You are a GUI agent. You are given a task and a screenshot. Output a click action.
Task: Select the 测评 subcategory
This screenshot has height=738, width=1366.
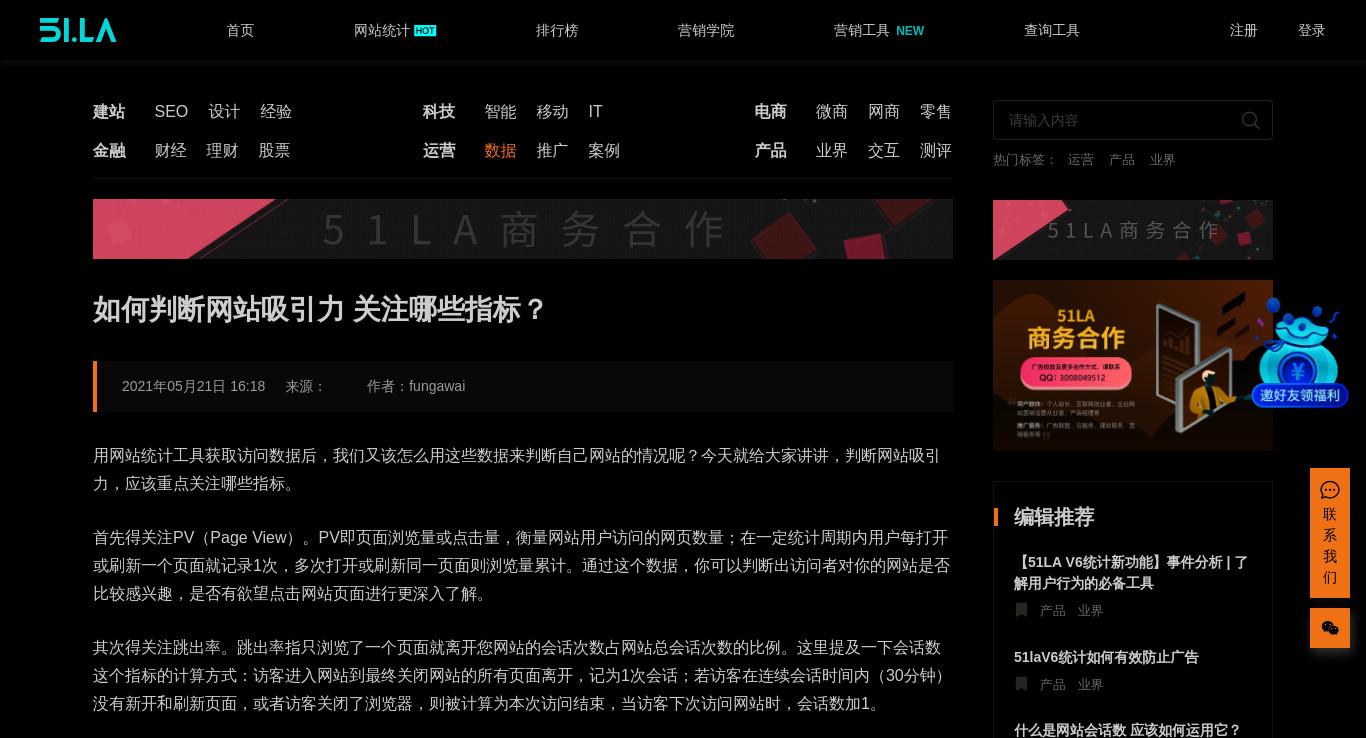936,151
